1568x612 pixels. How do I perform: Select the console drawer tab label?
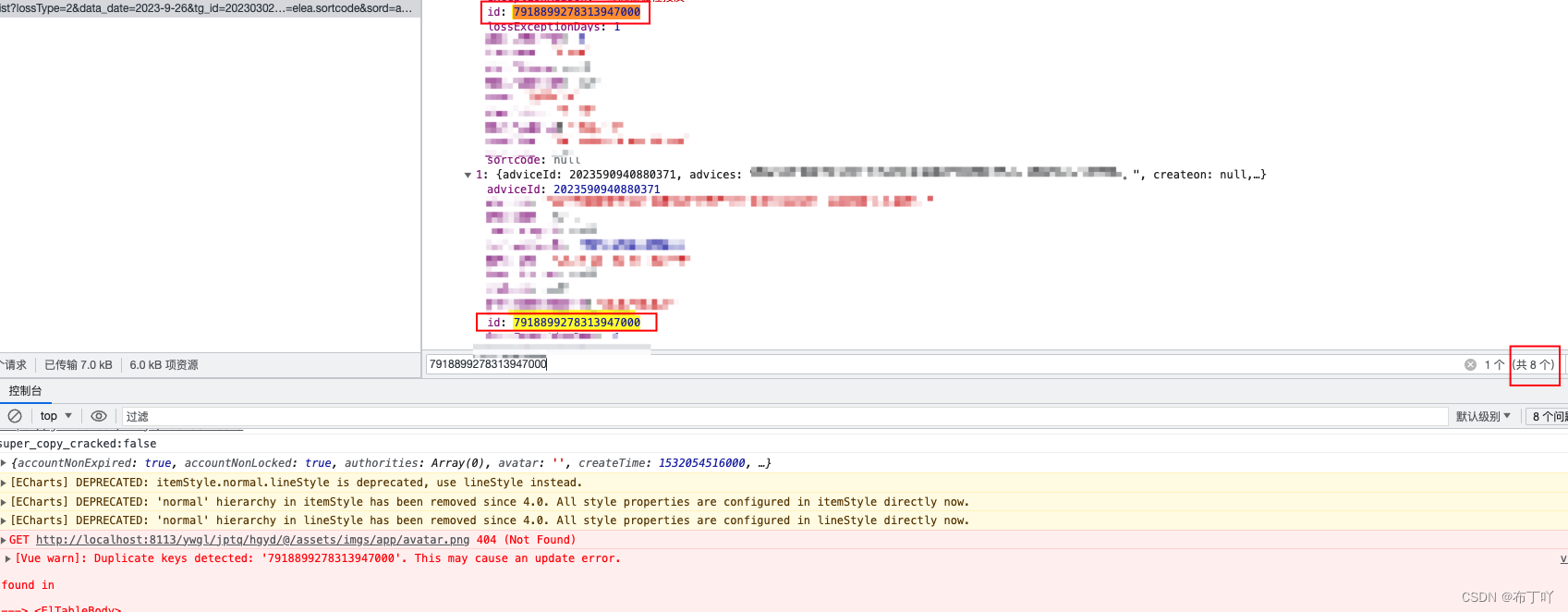(x=25, y=391)
